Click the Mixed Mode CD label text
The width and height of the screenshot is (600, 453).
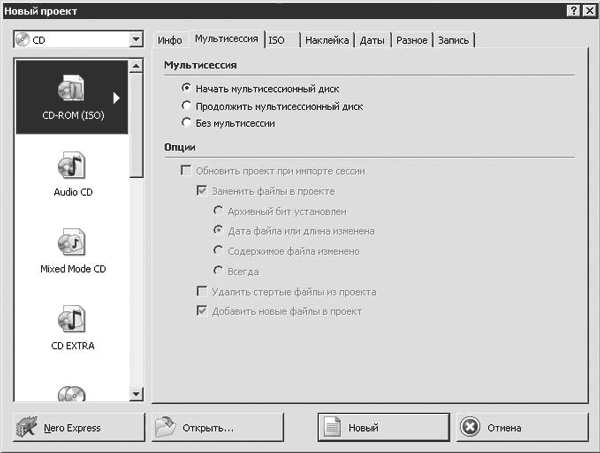point(73,269)
